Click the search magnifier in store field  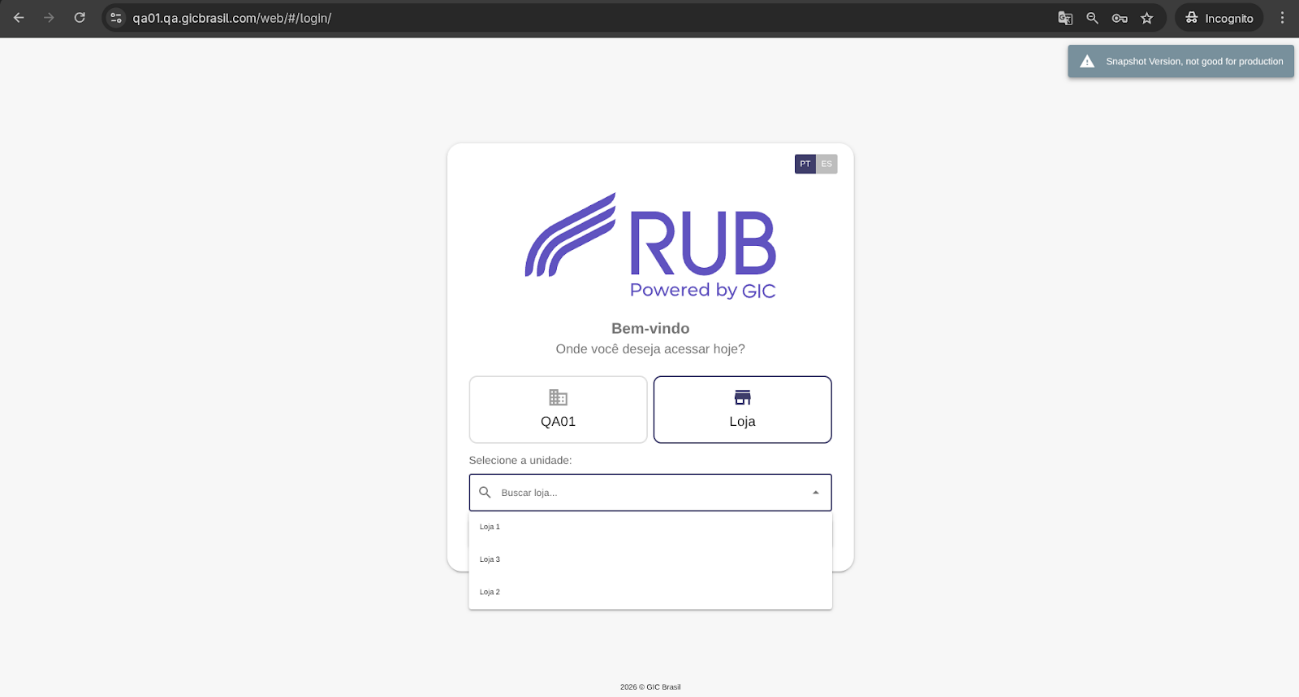485,492
